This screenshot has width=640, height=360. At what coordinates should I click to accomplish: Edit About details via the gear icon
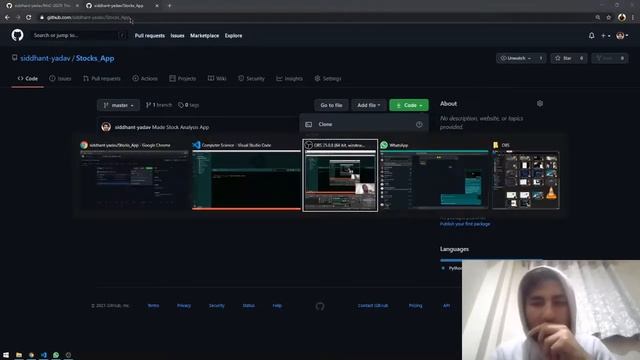(540, 104)
